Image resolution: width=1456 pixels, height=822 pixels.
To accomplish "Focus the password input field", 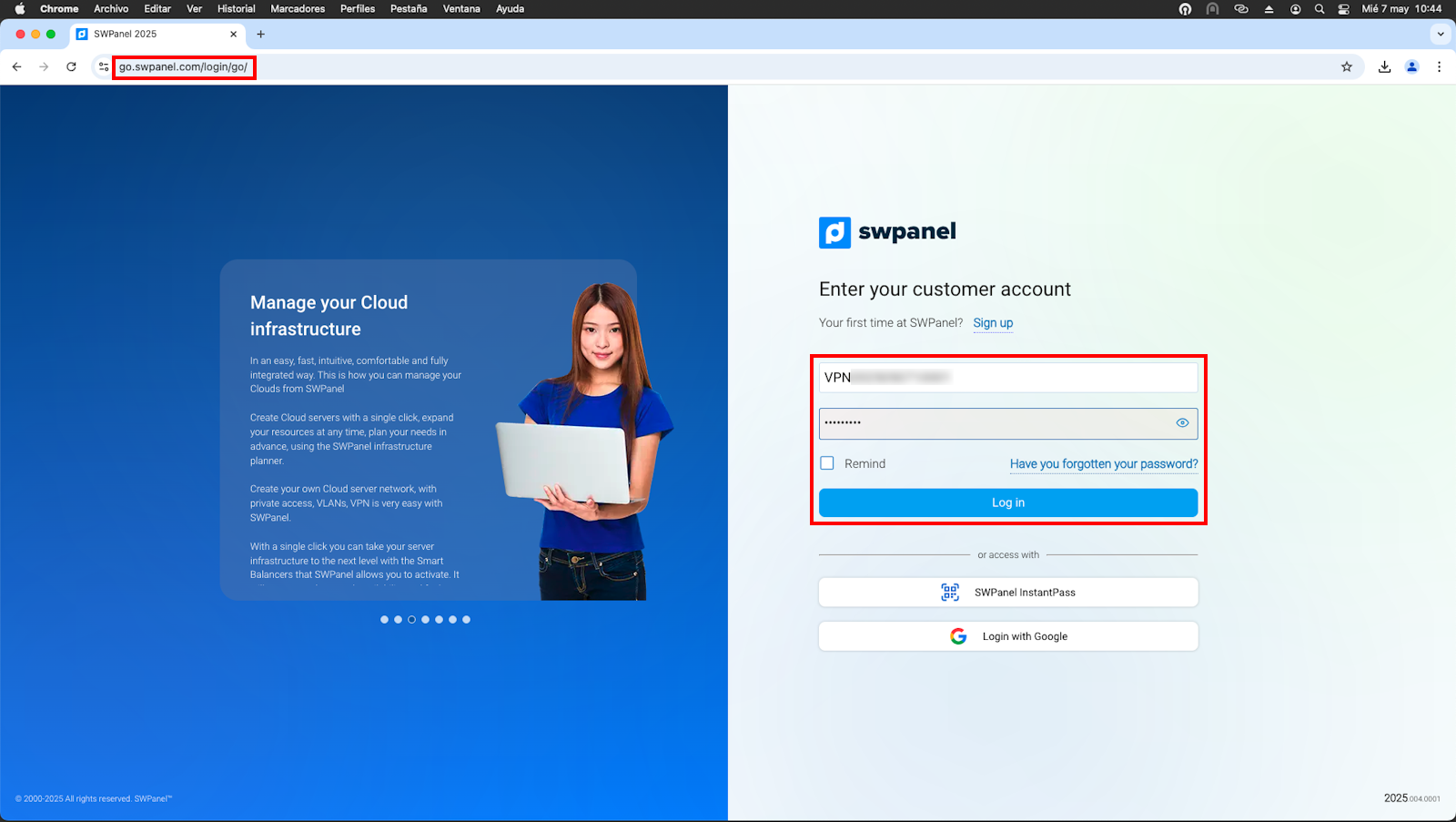I will (1008, 423).
